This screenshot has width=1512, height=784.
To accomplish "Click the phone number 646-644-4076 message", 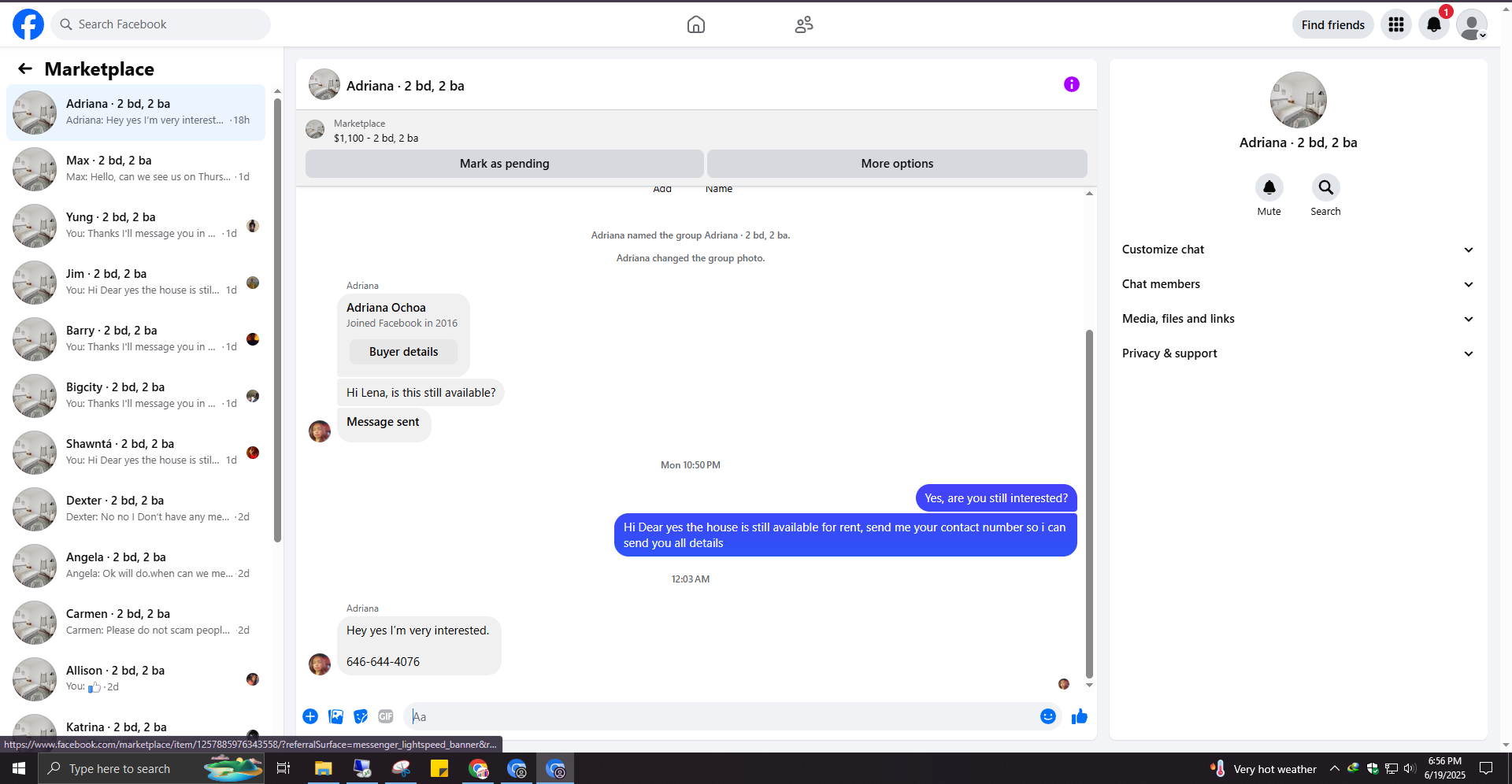I will coord(383,662).
